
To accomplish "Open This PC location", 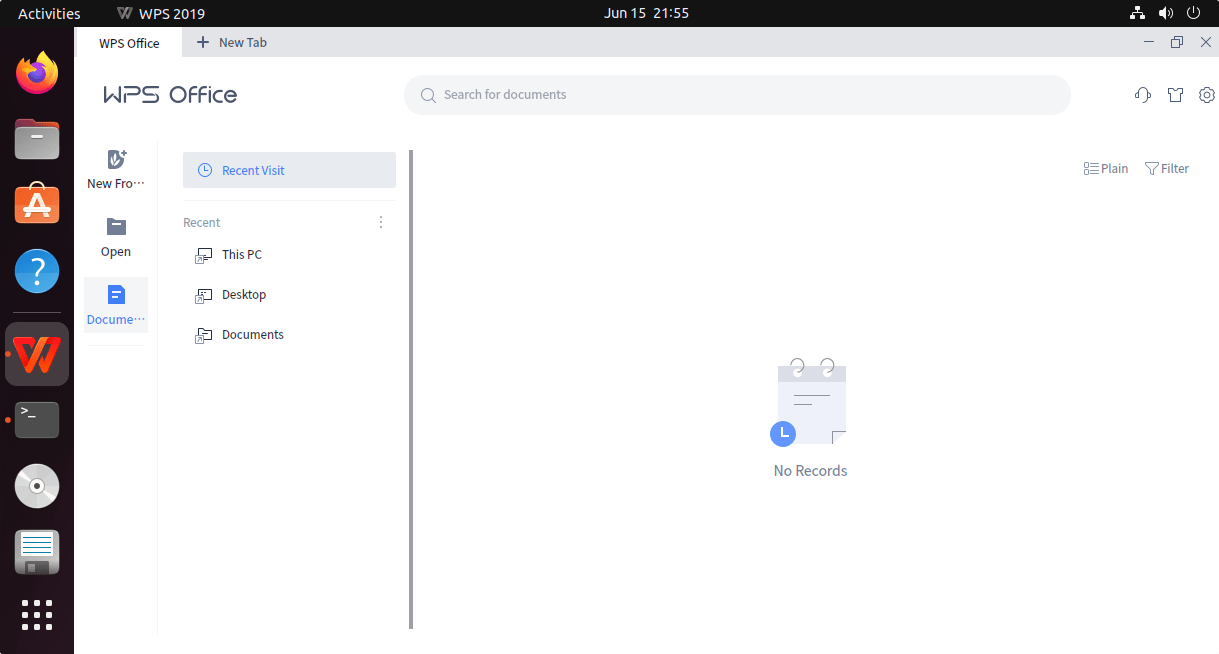I will pyautogui.click(x=241, y=255).
